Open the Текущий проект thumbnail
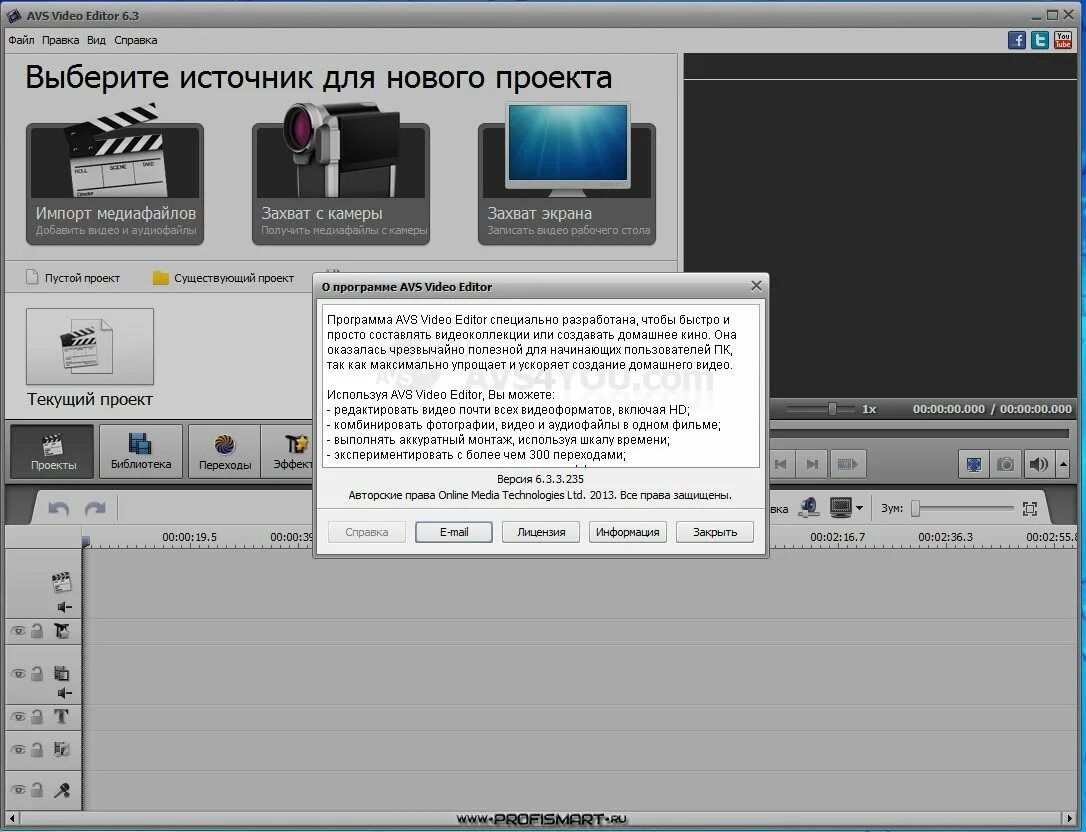This screenshot has height=832, width=1086. tap(90, 346)
